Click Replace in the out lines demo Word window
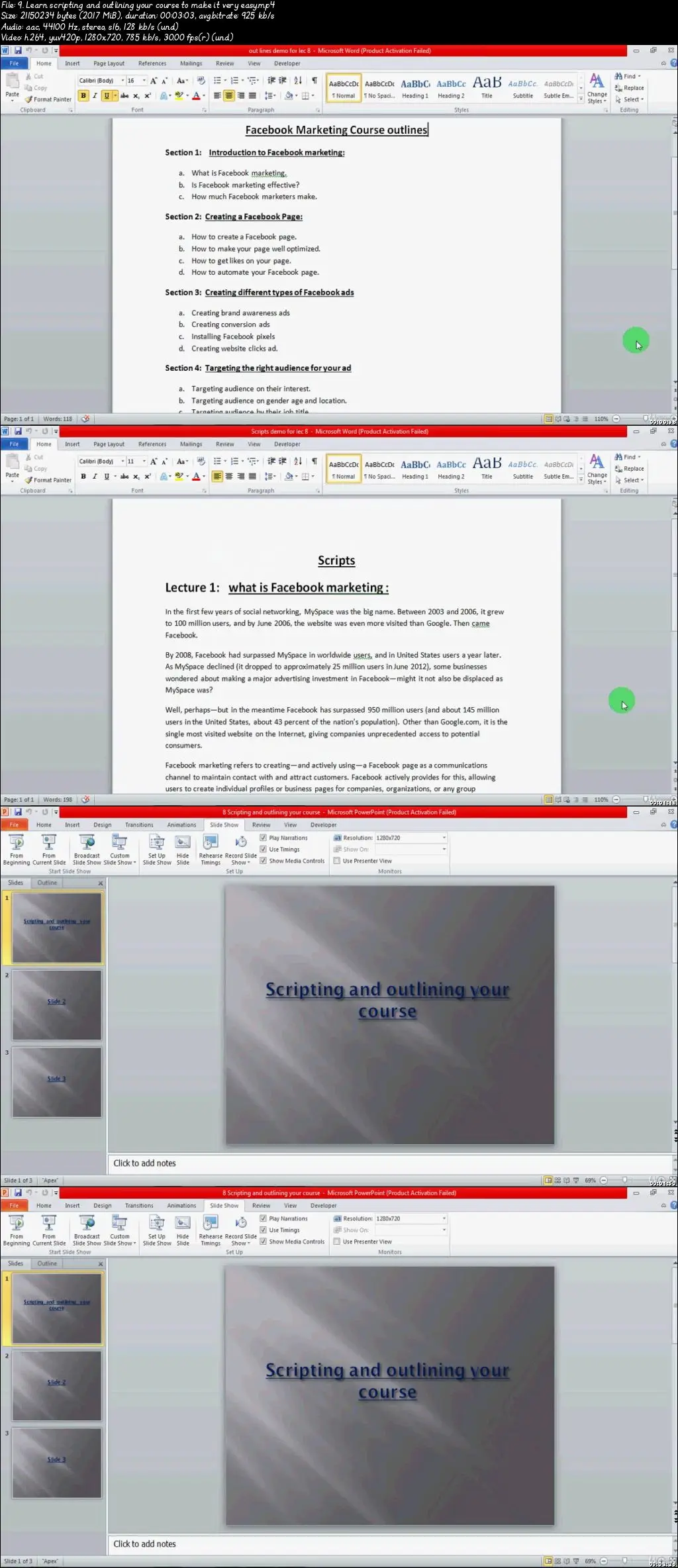The image size is (678, 1568). 630,87
